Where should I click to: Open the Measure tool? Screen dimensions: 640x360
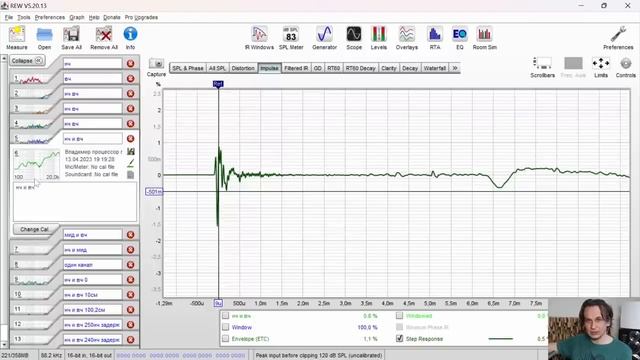pos(17,38)
